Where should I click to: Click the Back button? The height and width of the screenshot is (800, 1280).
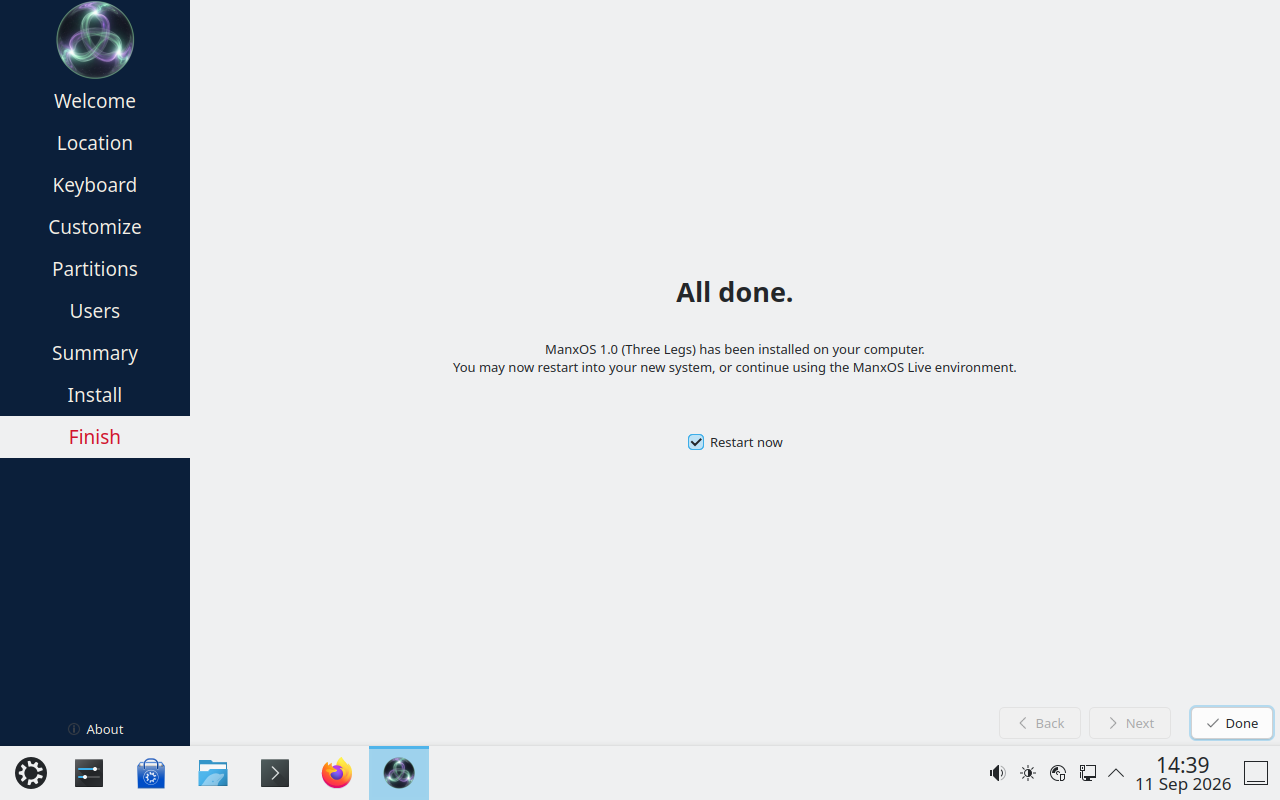[1040, 723]
